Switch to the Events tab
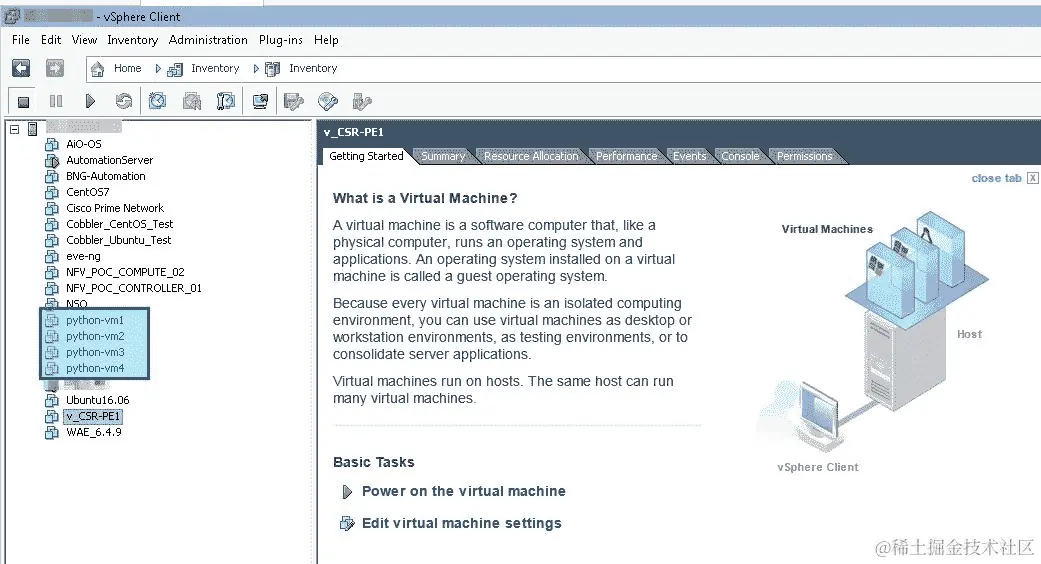 [689, 157]
